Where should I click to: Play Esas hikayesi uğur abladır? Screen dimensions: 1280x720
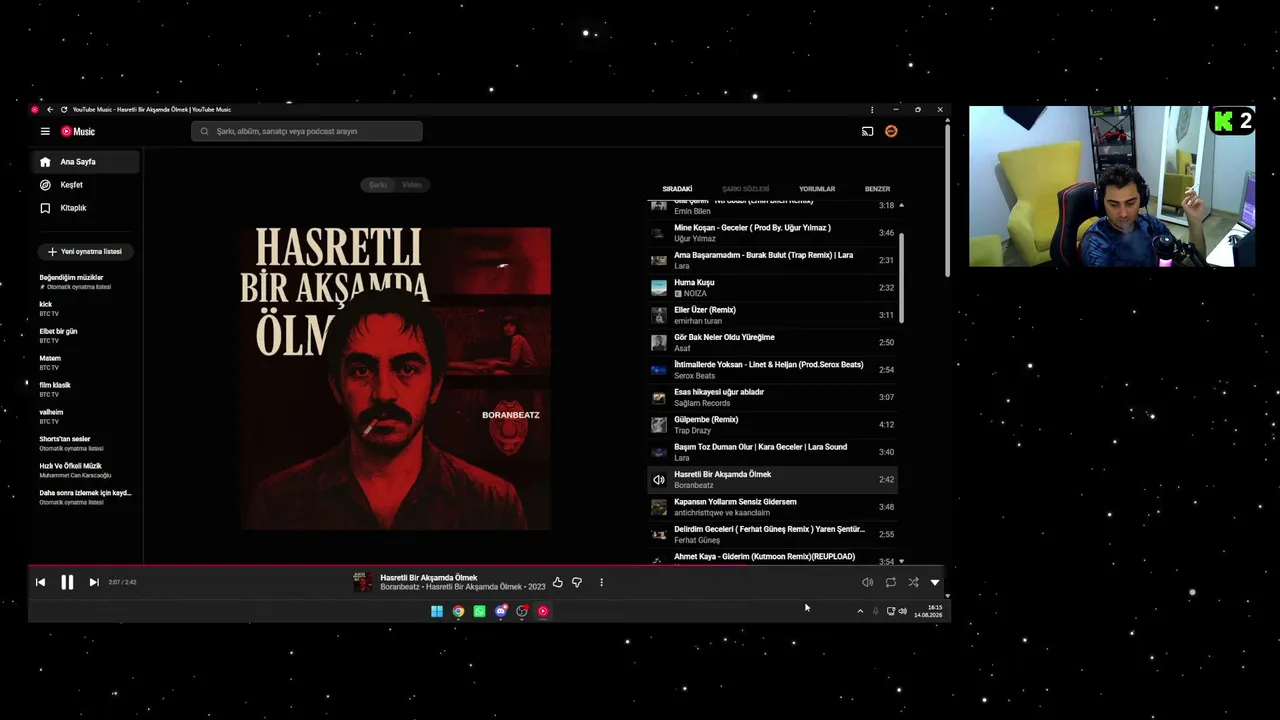[773, 397]
